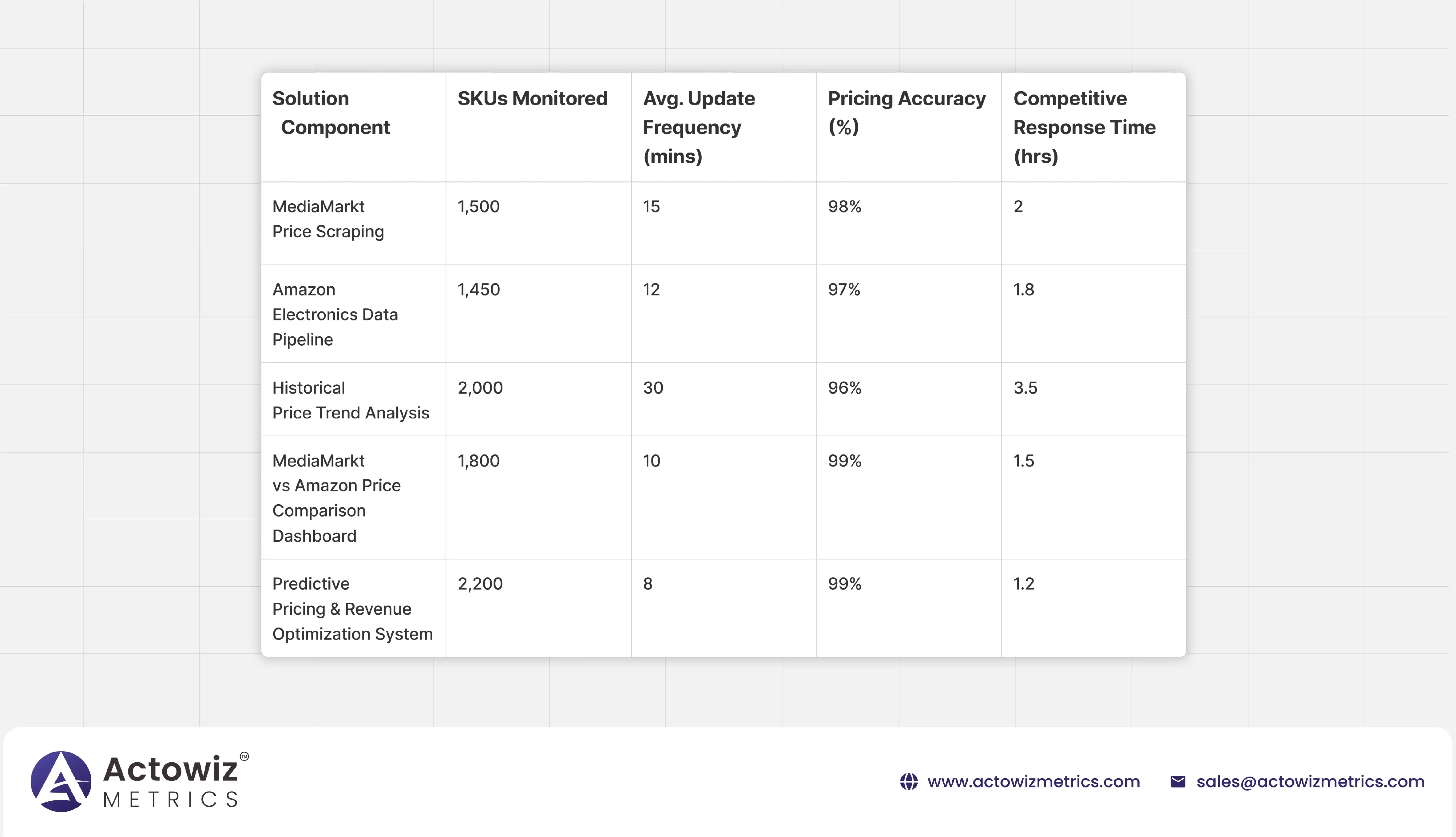This screenshot has height=837, width=1456.
Task: Select the MediaMarkt Price Scraping cell
Action: (x=328, y=219)
